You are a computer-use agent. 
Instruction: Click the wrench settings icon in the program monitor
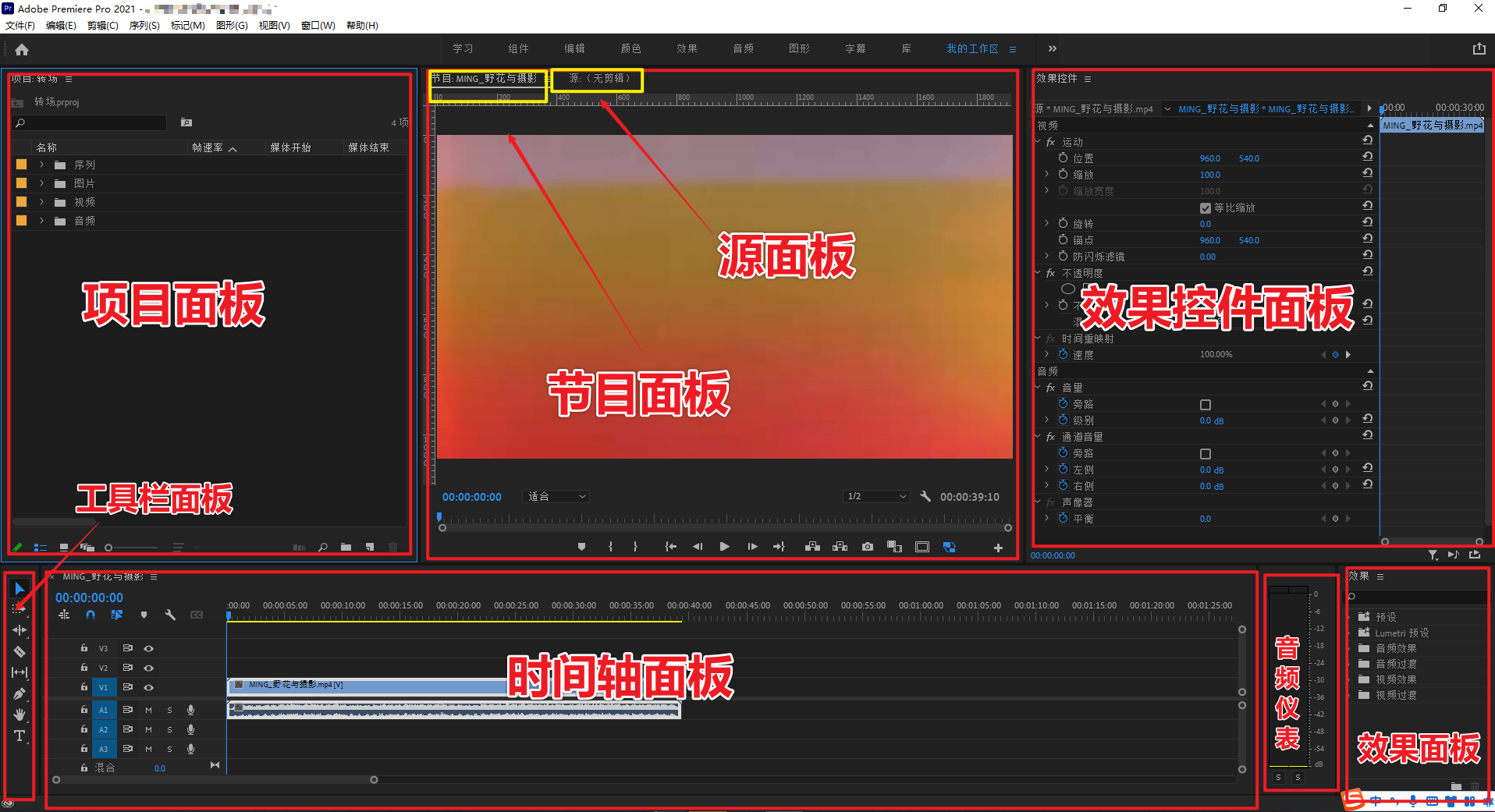tap(925, 496)
